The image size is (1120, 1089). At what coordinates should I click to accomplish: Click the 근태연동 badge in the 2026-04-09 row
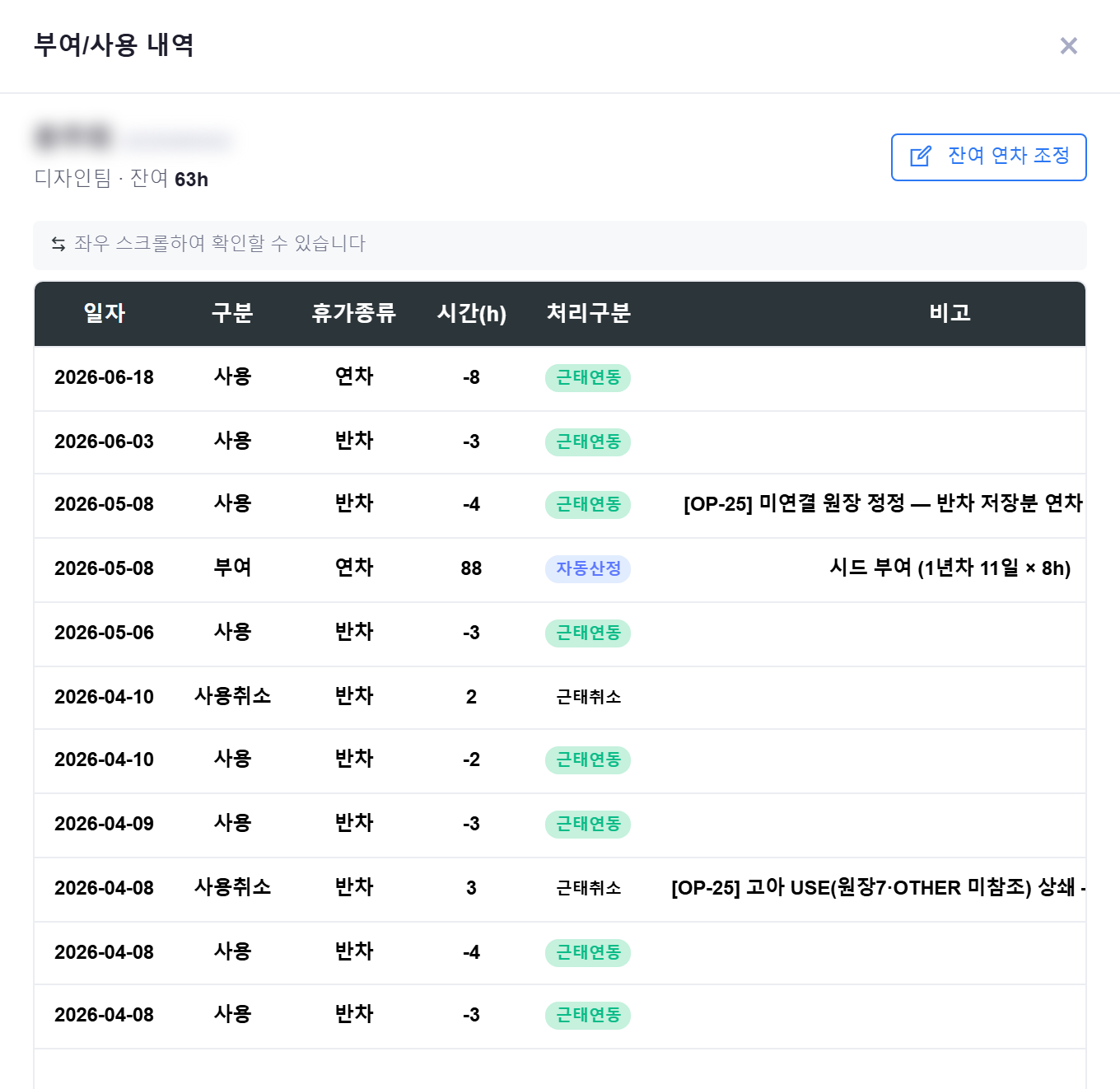click(x=588, y=824)
